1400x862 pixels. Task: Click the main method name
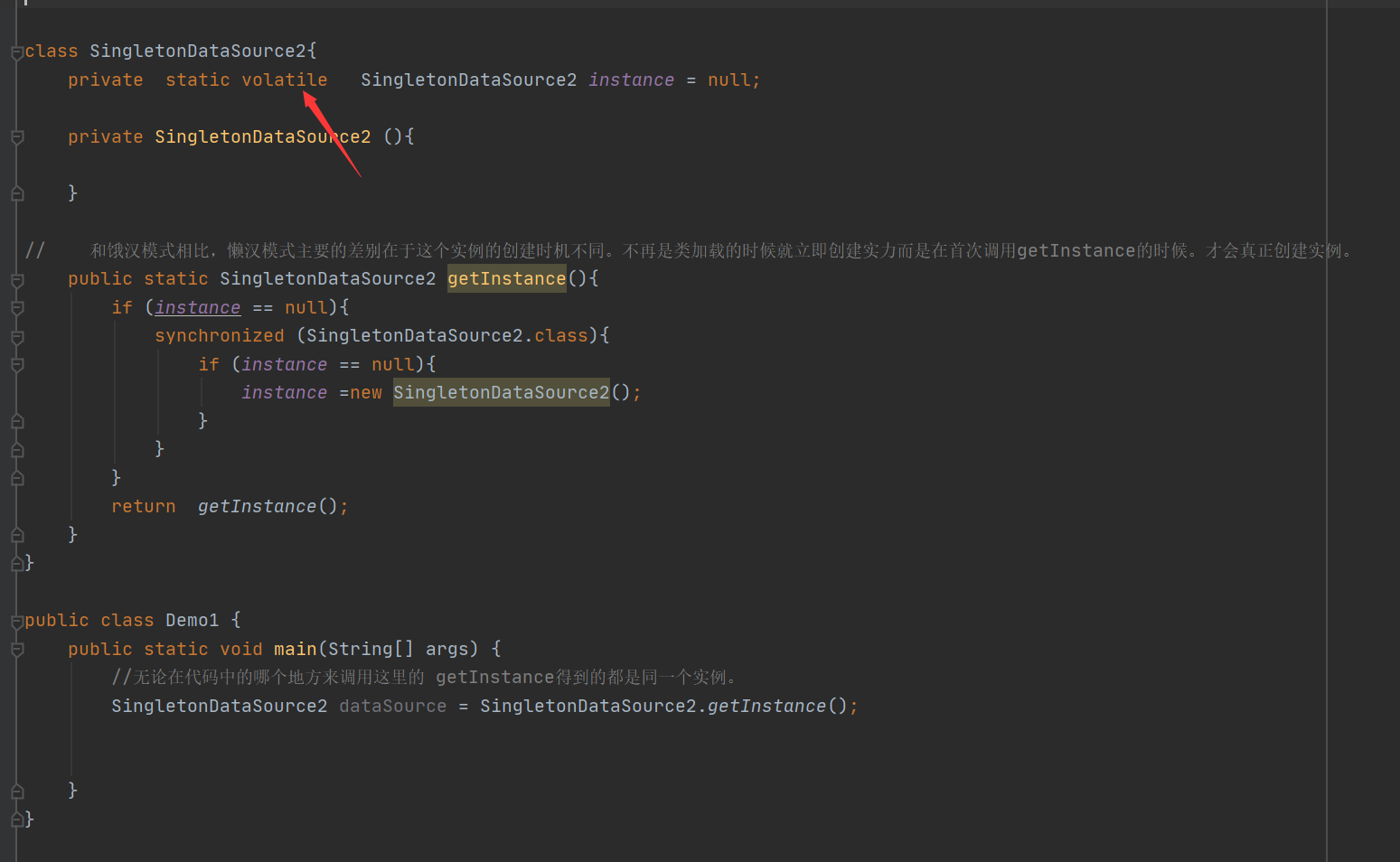click(296, 649)
